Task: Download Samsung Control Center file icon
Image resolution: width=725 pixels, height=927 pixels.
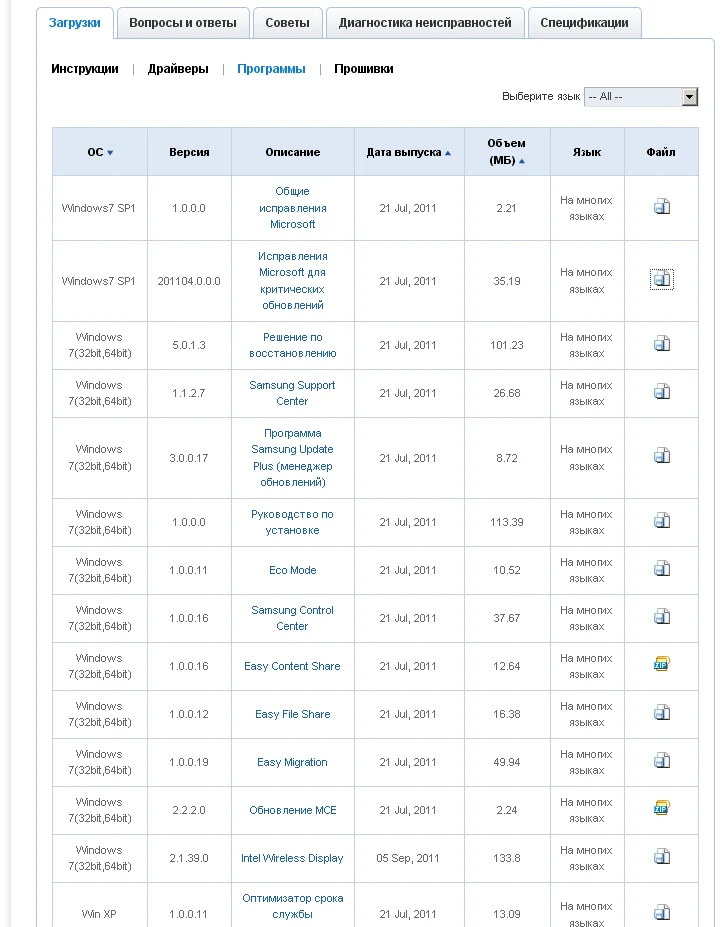Action: click(x=662, y=617)
